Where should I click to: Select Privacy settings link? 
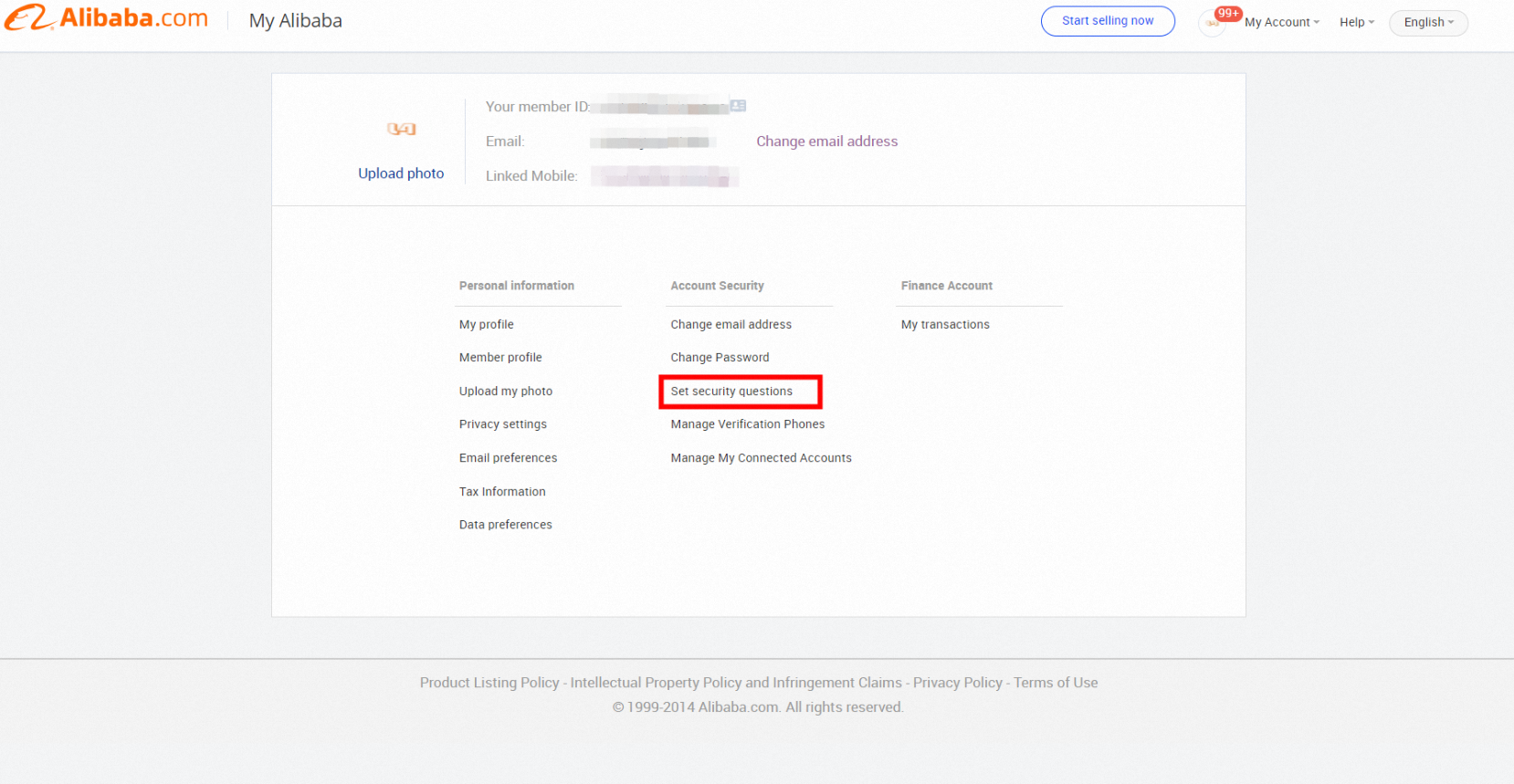(502, 424)
